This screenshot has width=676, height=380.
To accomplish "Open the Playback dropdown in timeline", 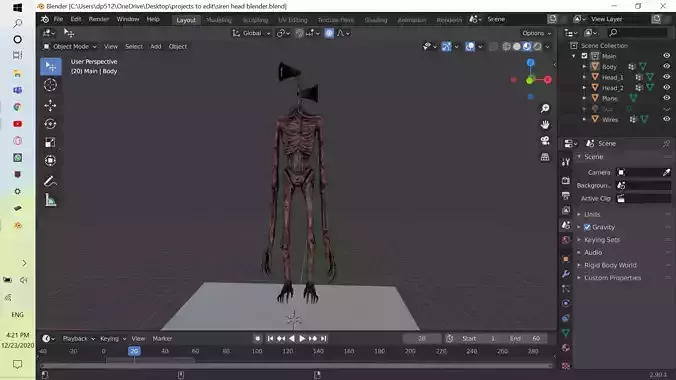I will tap(78, 339).
